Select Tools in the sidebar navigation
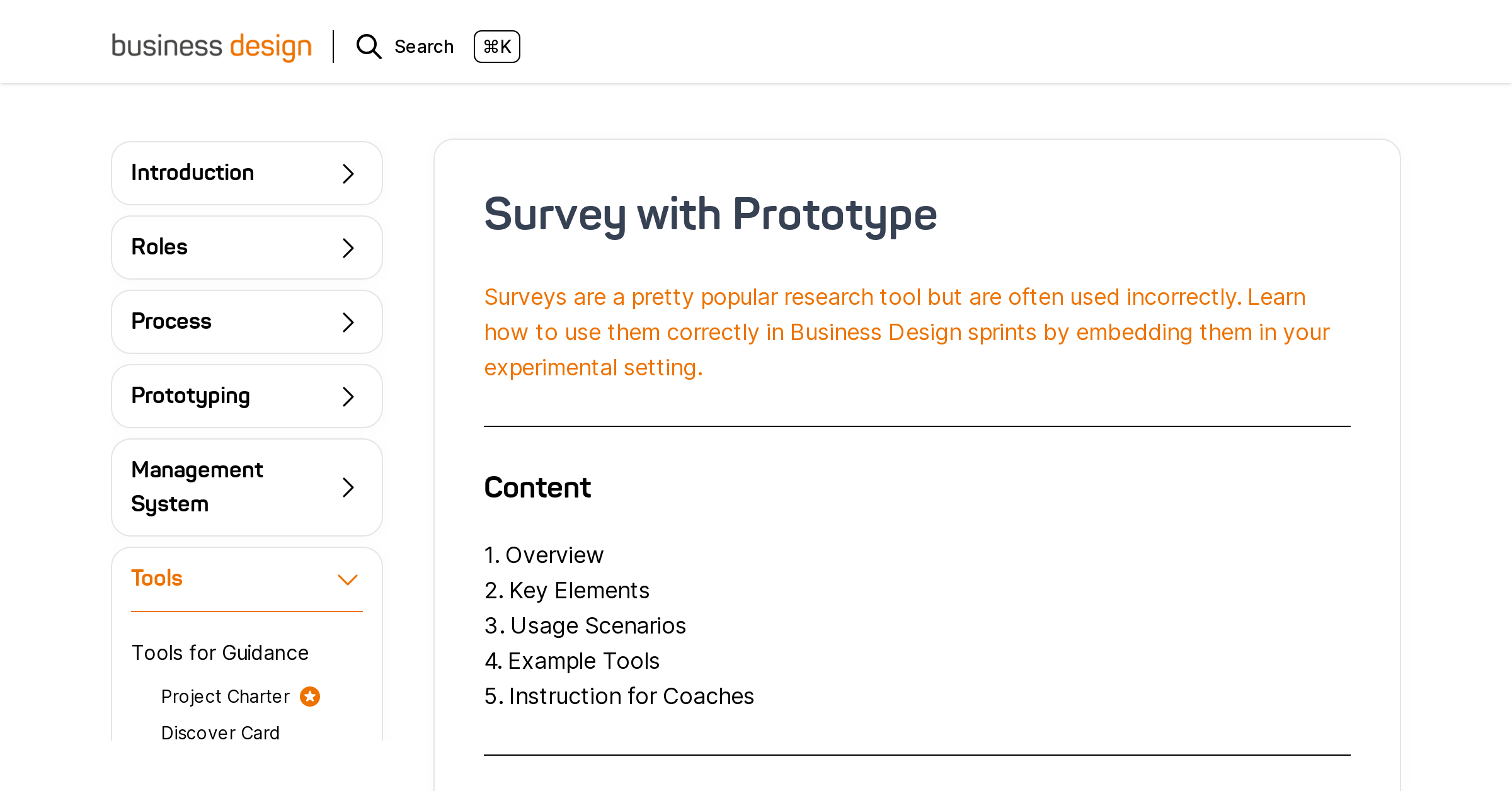This screenshot has width=1512, height=791. 157,578
